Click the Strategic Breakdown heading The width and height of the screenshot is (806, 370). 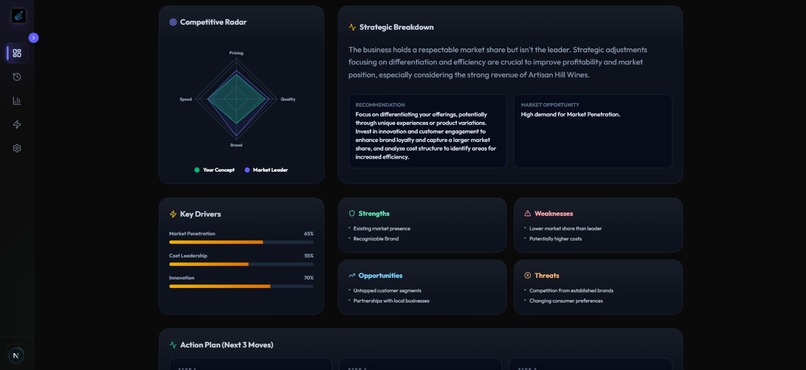pyautogui.click(x=396, y=27)
